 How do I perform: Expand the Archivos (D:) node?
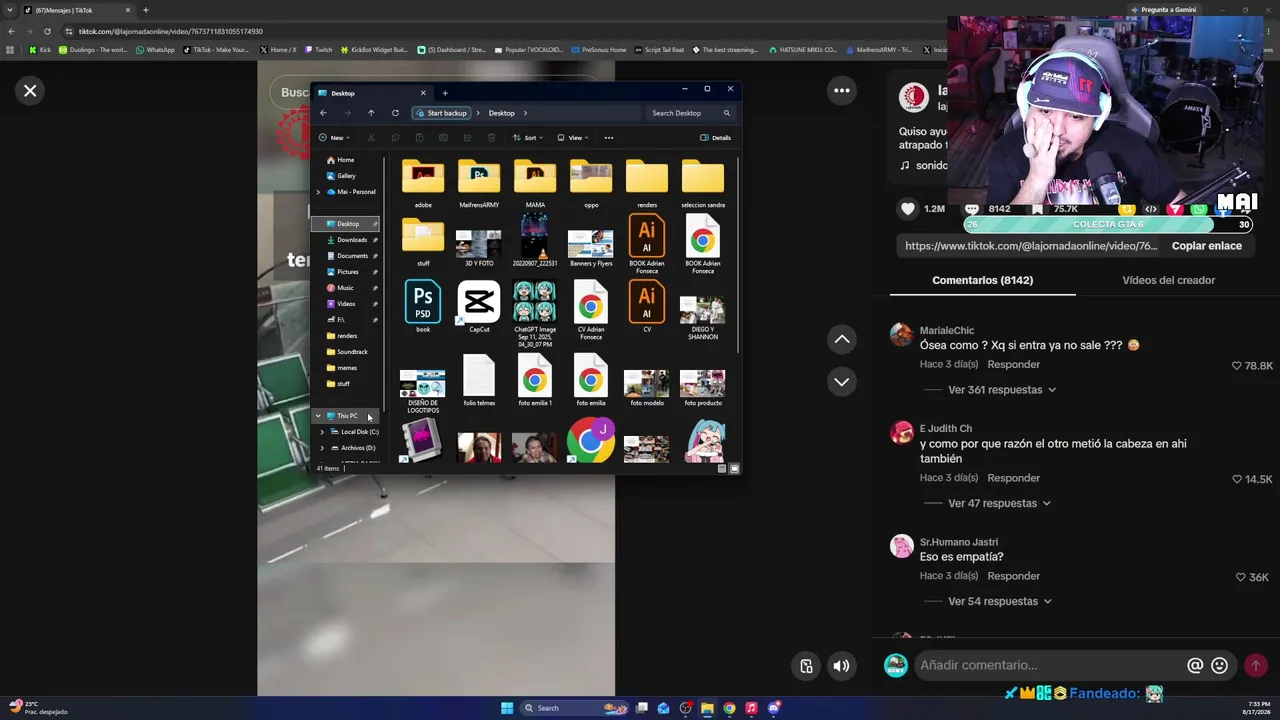tap(322, 448)
